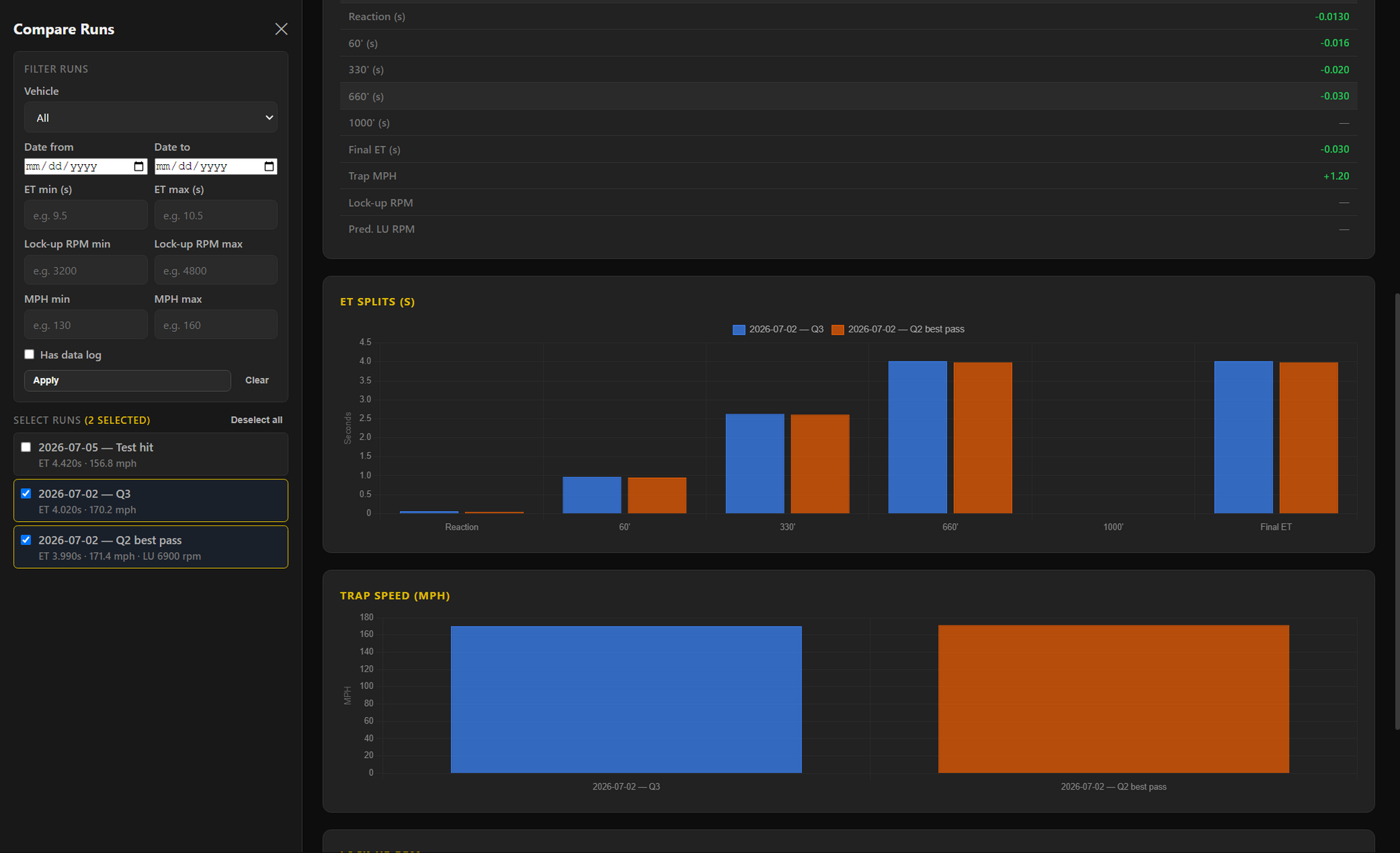Uncheck the Q2 best pass run
The image size is (1400, 853).
tap(26, 540)
